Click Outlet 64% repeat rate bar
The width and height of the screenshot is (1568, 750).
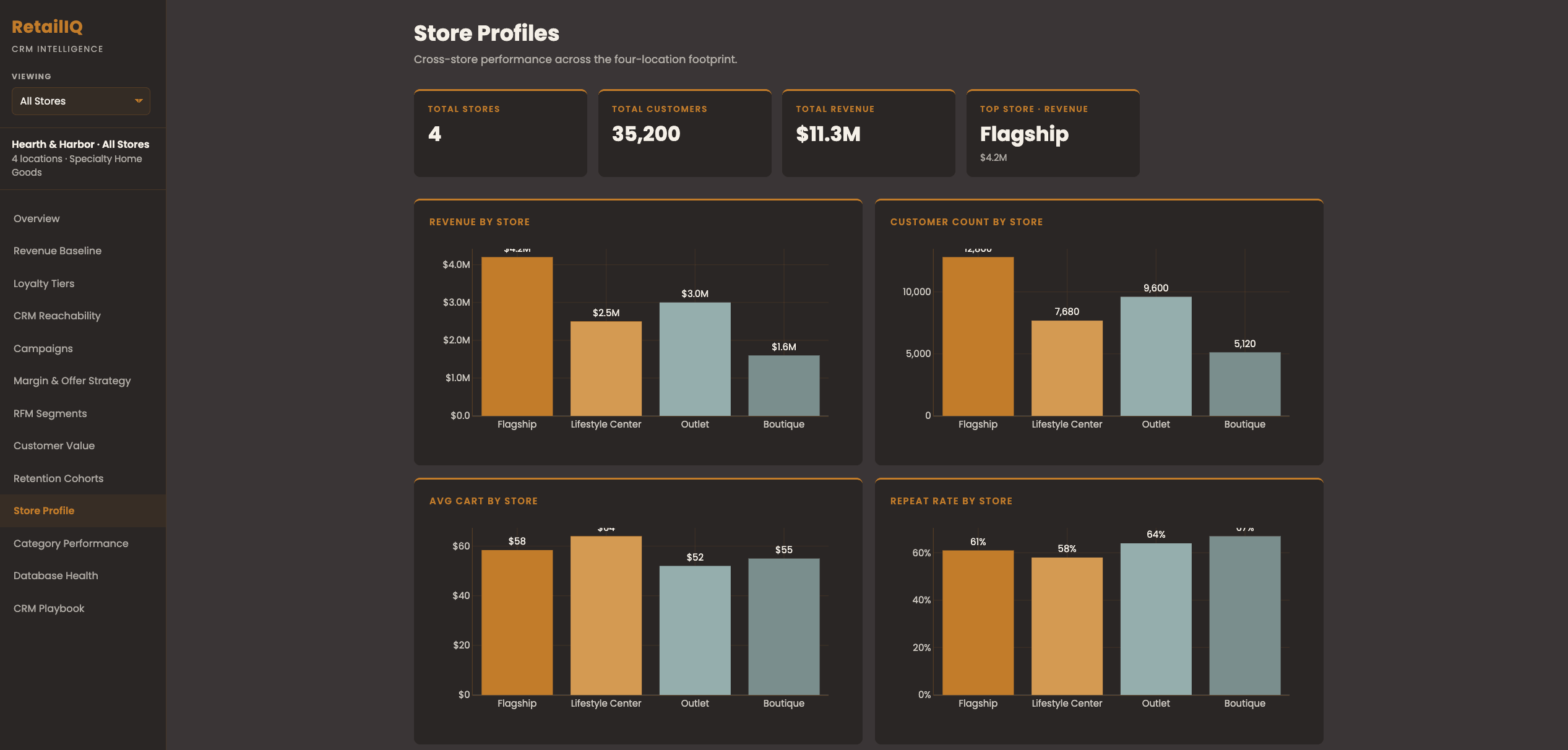(x=1156, y=619)
